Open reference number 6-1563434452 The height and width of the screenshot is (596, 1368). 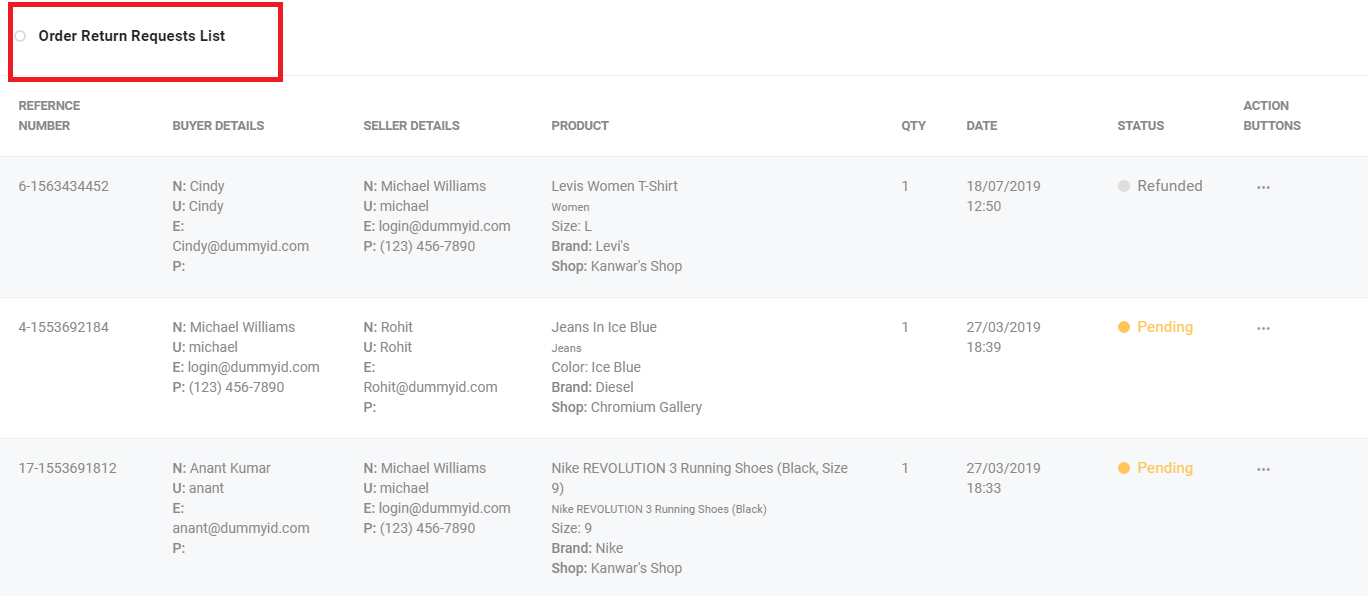click(x=64, y=186)
